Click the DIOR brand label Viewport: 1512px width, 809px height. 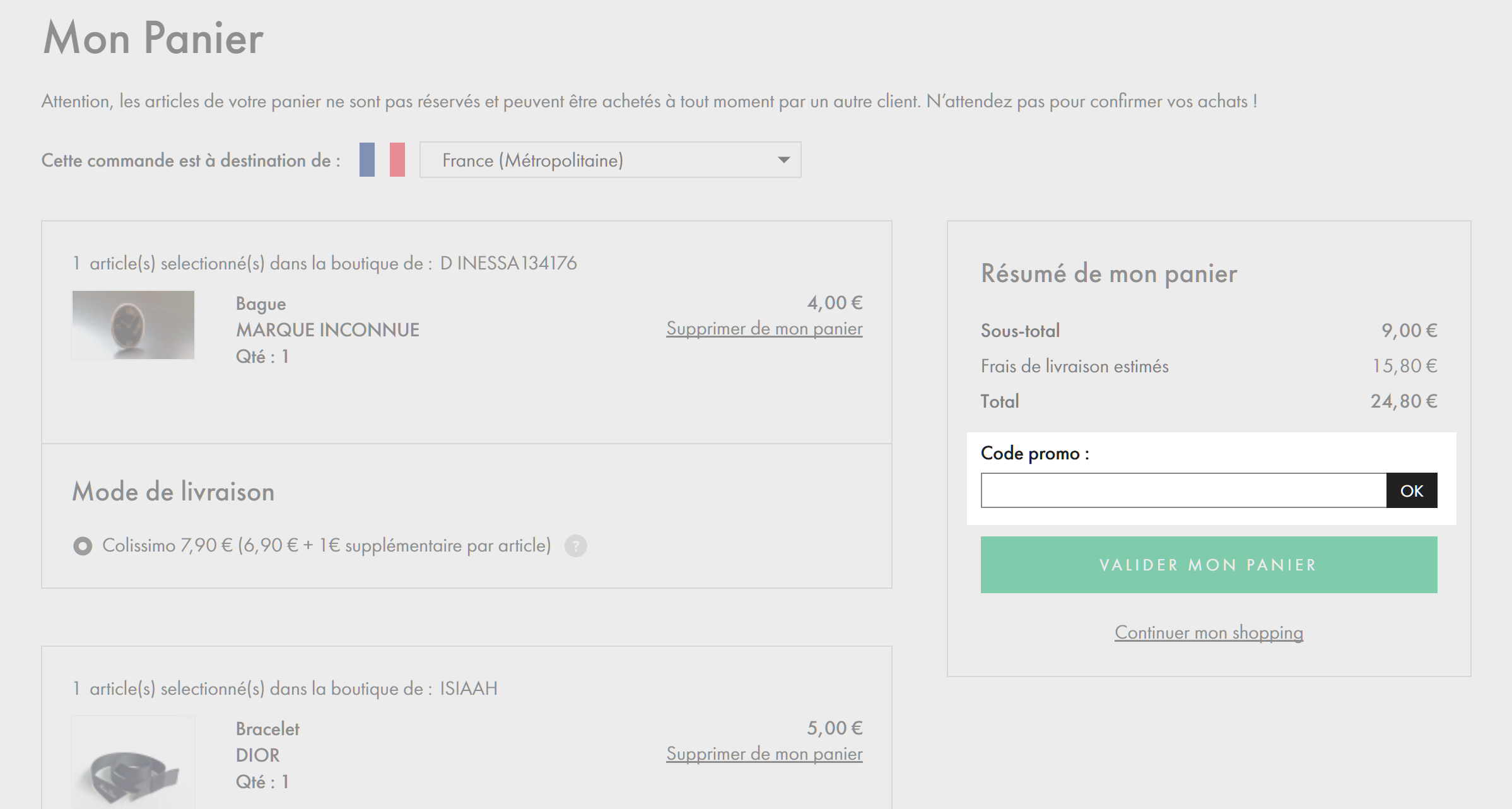tap(257, 755)
